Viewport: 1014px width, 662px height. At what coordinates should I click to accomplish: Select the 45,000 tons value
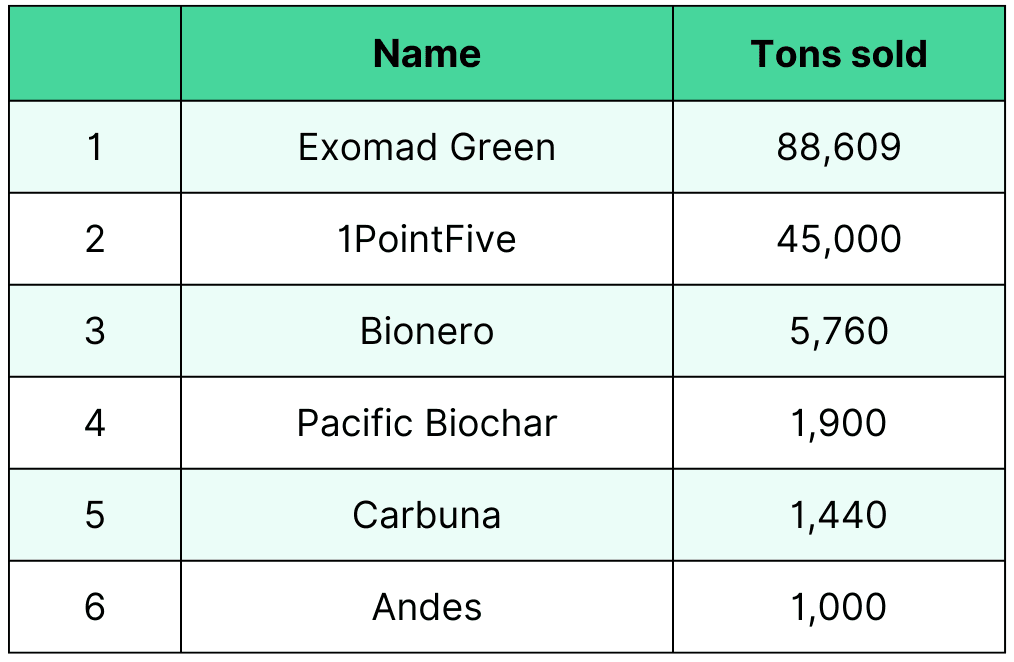pos(839,239)
